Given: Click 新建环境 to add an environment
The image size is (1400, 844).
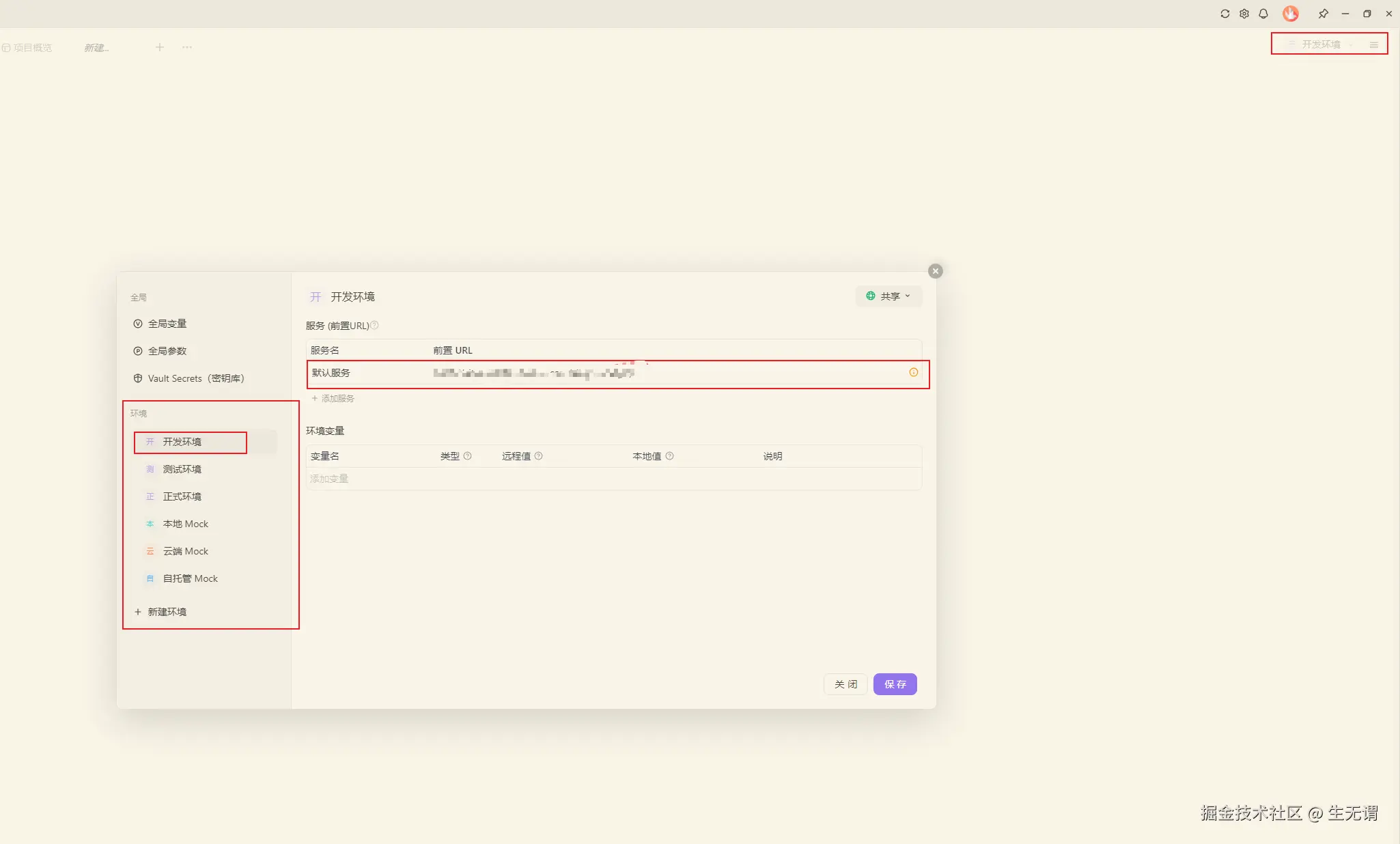Looking at the screenshot, I should tap(167, 612).
